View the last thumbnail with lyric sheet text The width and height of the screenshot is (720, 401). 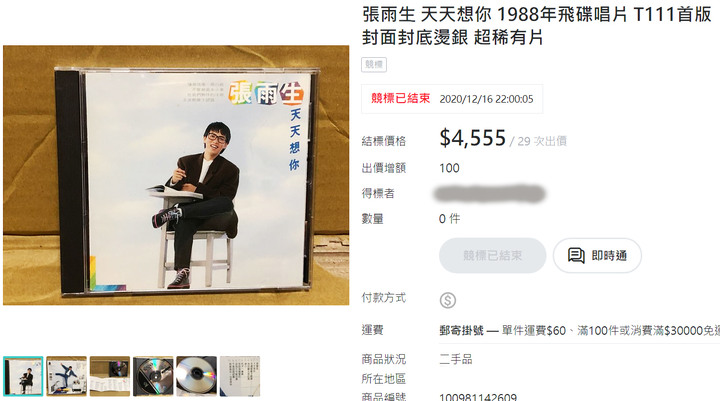(x=240, y=376)
